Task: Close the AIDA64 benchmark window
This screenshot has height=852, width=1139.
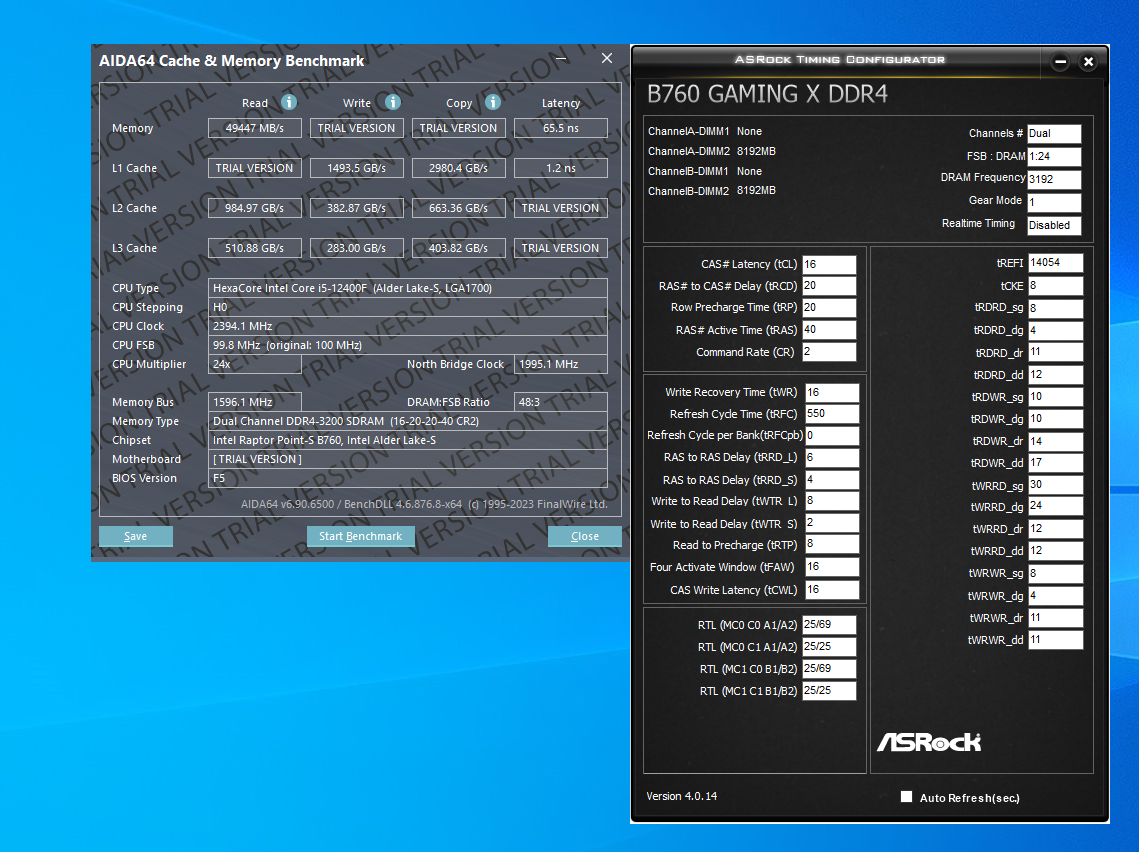Action: pyautogui.click(x=607, y=58)
